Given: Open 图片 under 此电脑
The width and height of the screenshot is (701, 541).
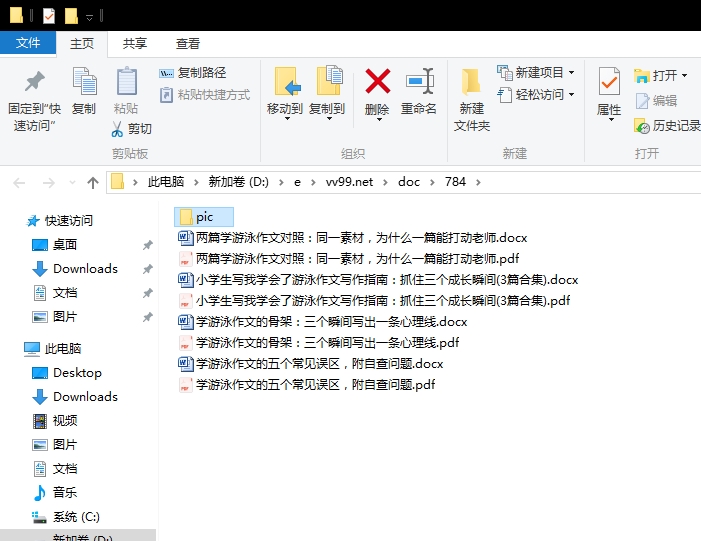Looking at the screenshot, I should [55, 445].
